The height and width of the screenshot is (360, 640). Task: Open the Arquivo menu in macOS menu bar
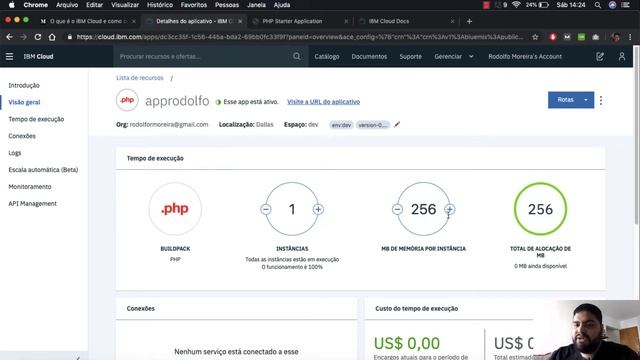pyautogui.click(x=67, y=5)
